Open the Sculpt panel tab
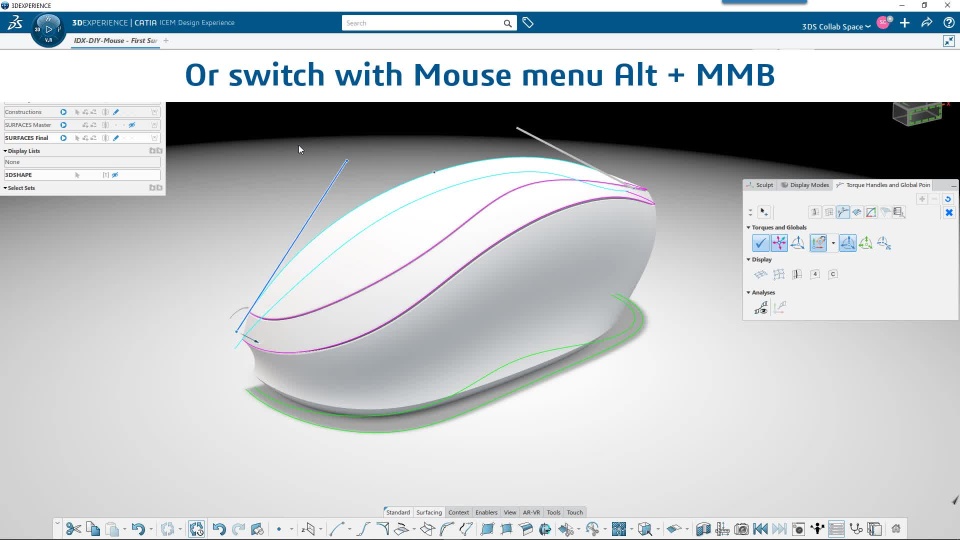 point(760,185)
